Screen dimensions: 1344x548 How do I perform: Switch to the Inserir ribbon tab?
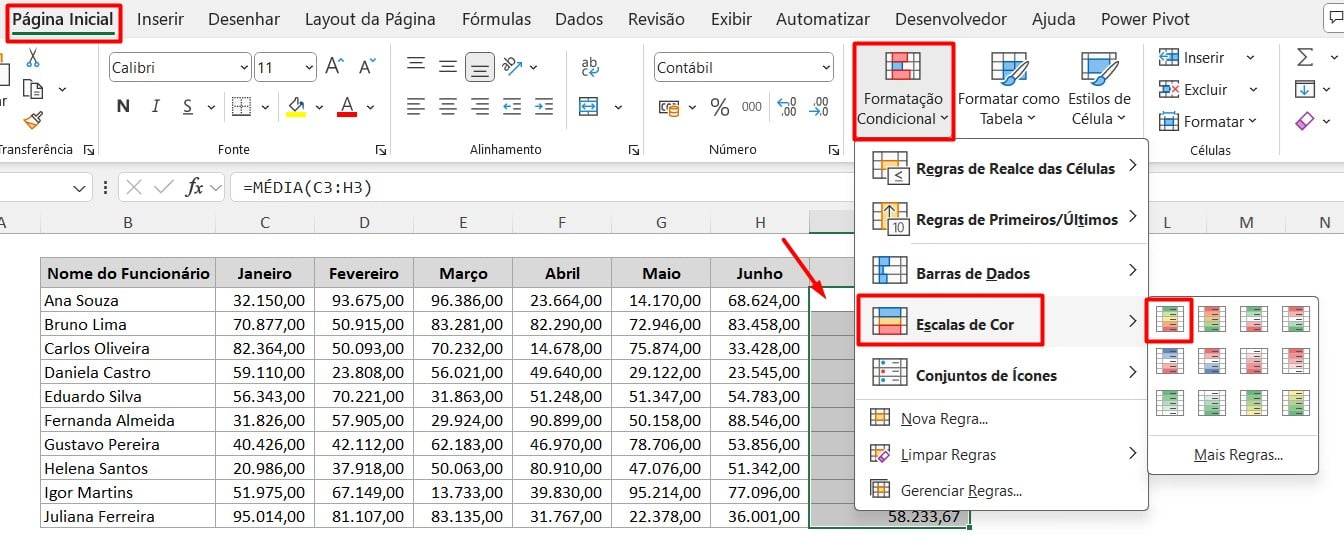[160, 19]
